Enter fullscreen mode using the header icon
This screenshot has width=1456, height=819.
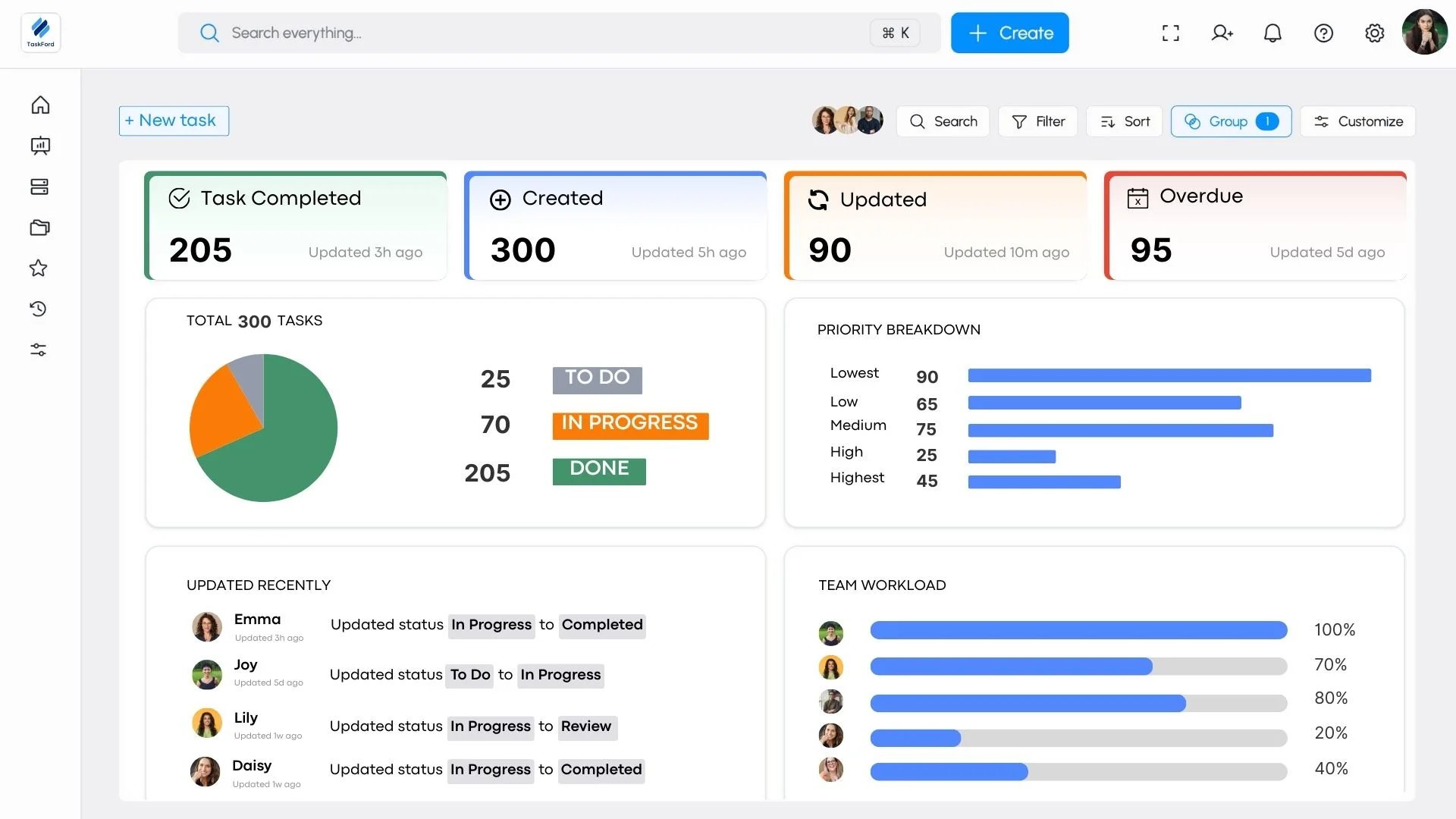(x=1171, y=33)
